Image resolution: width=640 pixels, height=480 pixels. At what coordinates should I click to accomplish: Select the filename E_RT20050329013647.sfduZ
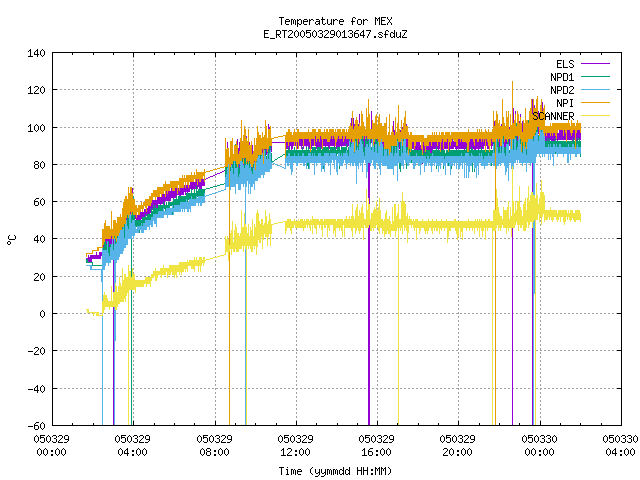(335, 34)
